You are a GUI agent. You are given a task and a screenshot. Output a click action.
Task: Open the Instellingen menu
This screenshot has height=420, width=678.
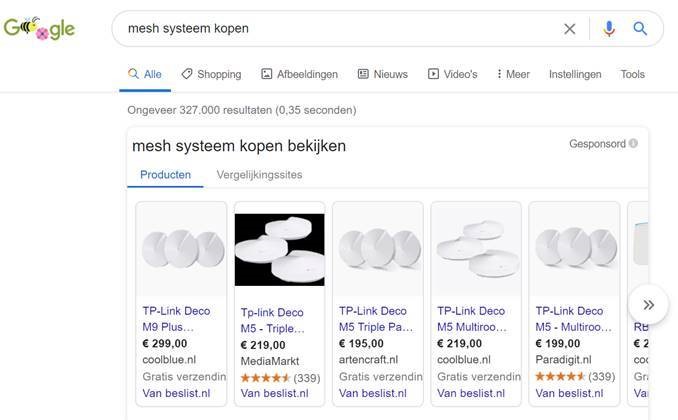tap(575, 74)
